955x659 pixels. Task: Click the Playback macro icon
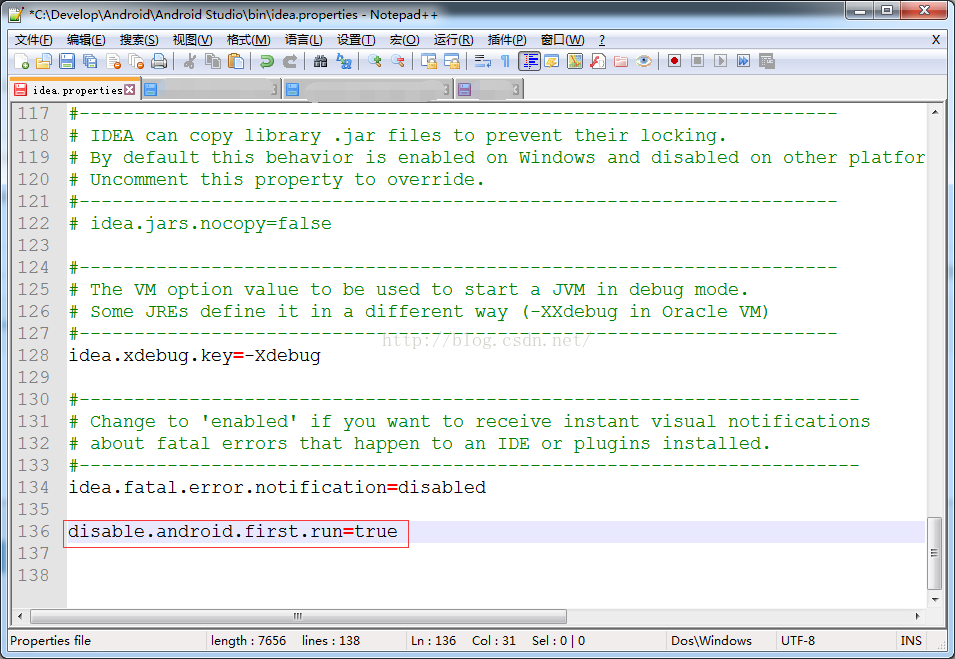(721, 62)
